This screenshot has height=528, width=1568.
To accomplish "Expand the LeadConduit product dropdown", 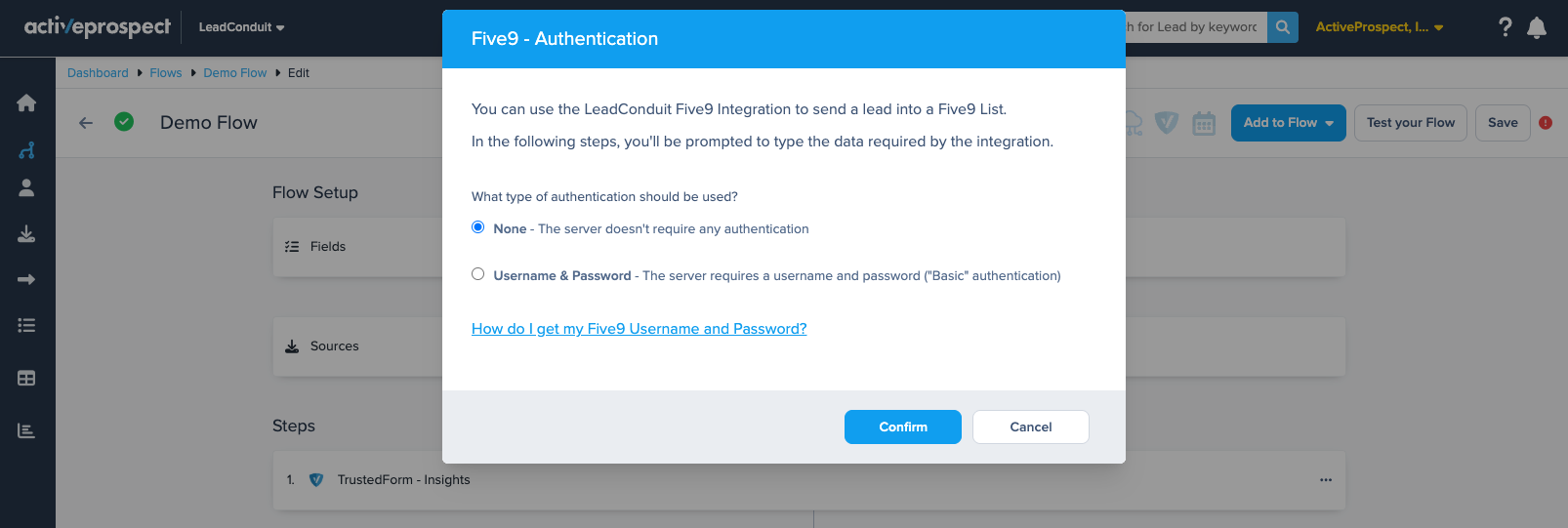I will [241, 27].
